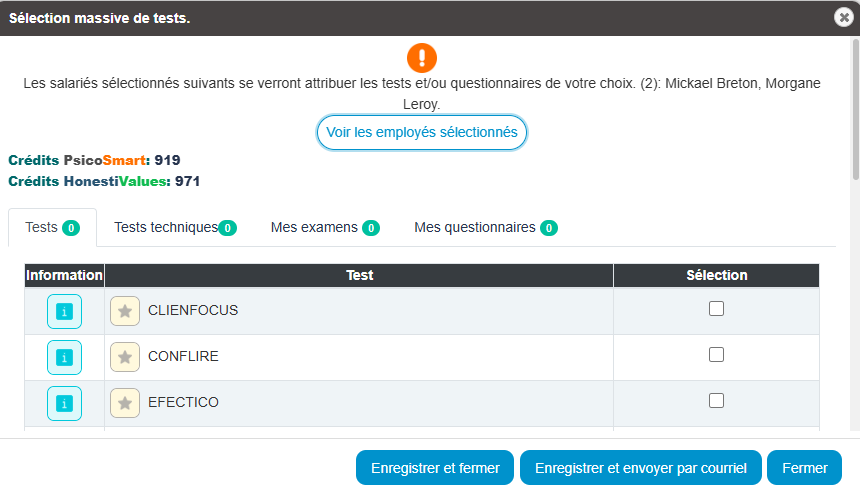Open info icon for CONFLIRE test

click(x=64, y=357)
